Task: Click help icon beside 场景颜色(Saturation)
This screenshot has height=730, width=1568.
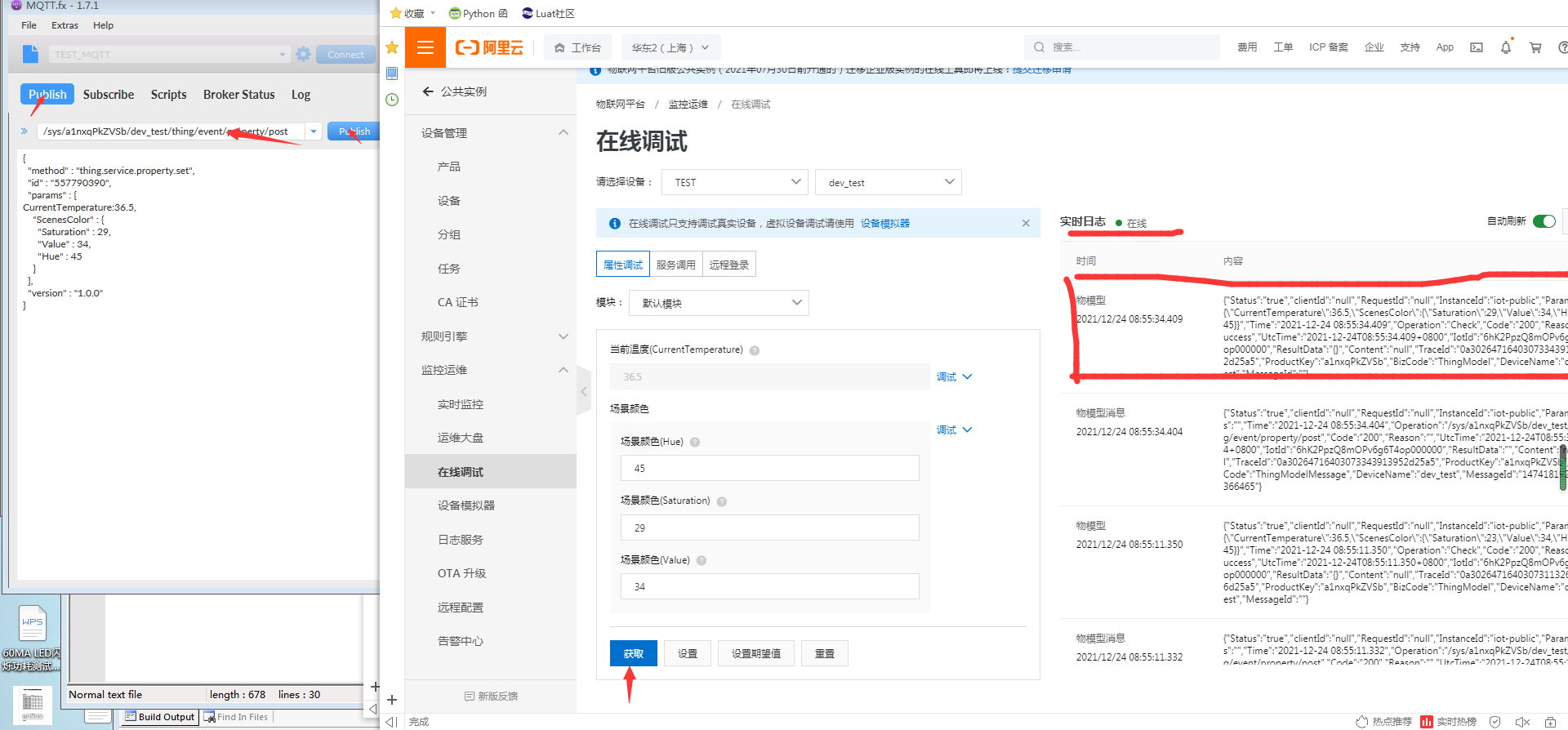Action: pos(722,501)
